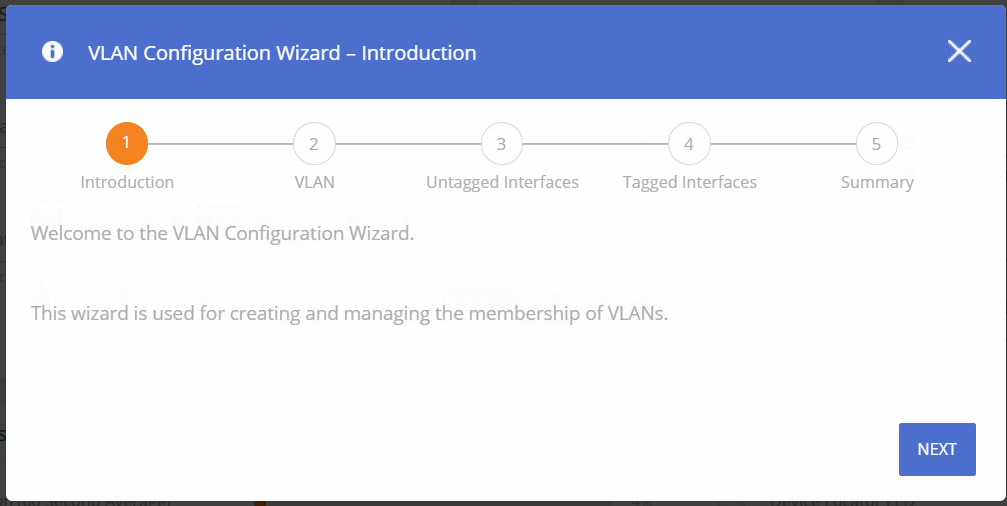Click the connector line between steps 2 and 3
Screen dimensions: 1007x506
pyautogui.click(x=408, y=144)
